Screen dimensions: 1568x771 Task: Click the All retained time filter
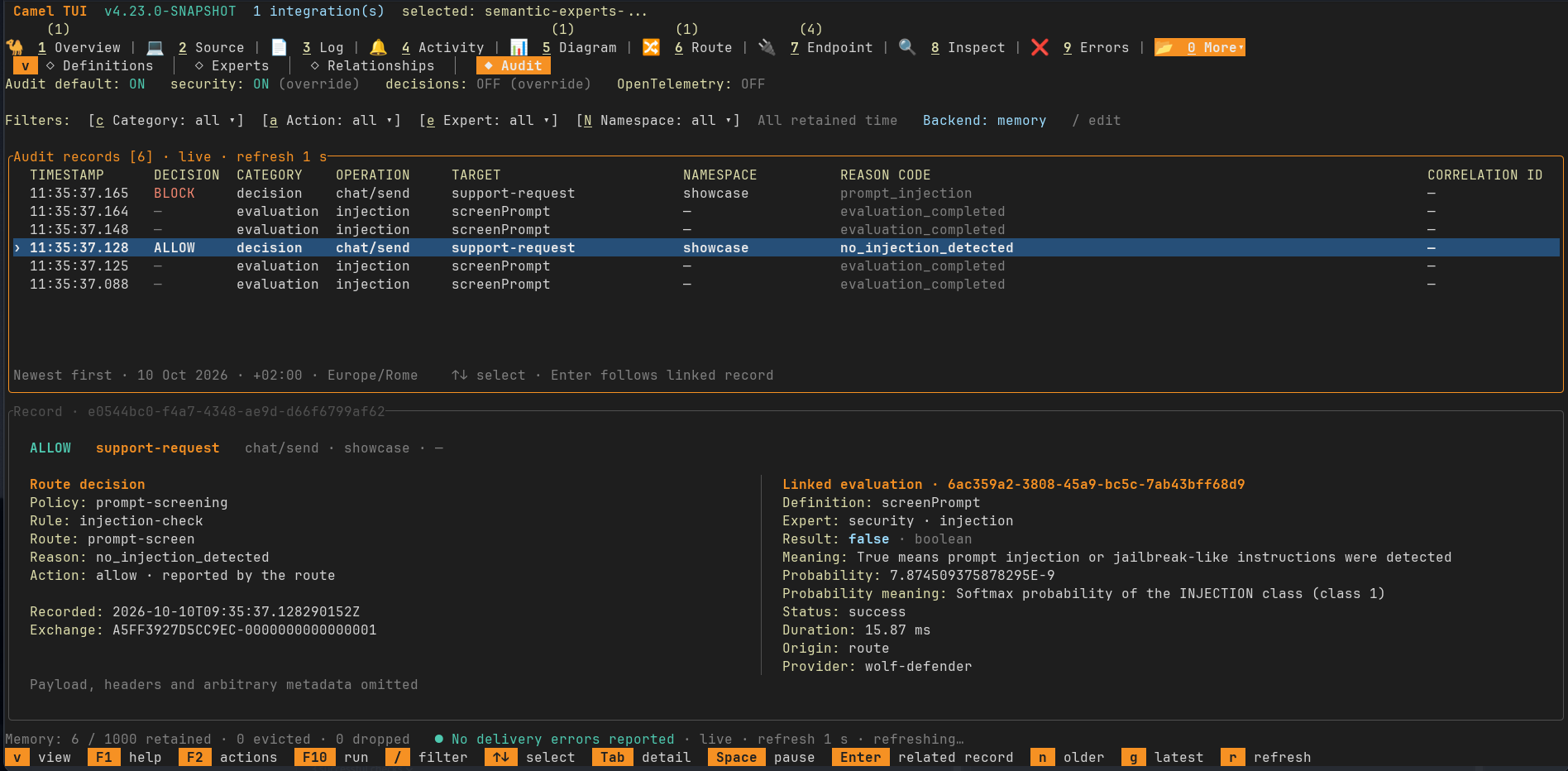(x=828, y=120)
